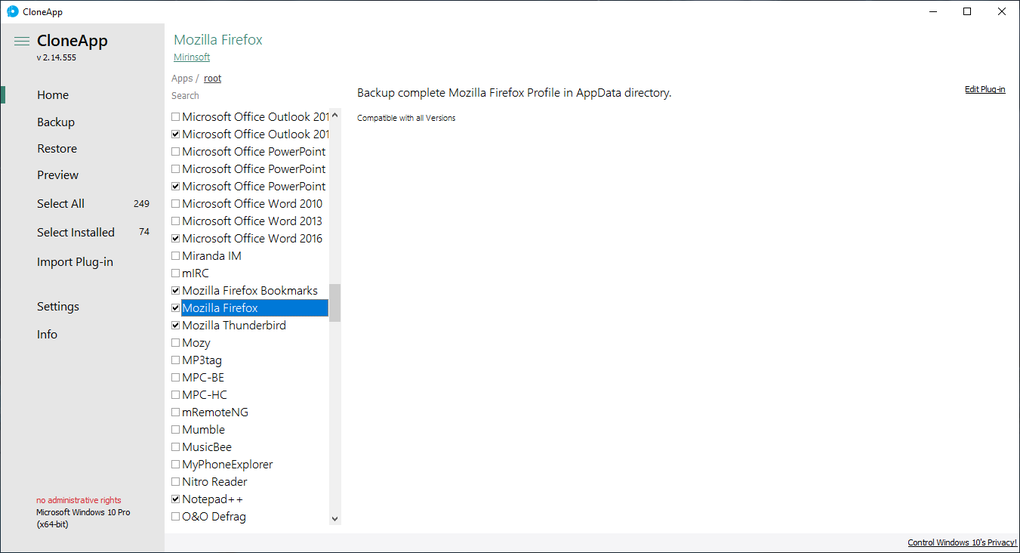Go to Home in the sidebar
Image resolution: width=1020 pixels, height=553 pixels.
(x=53, y=95)
